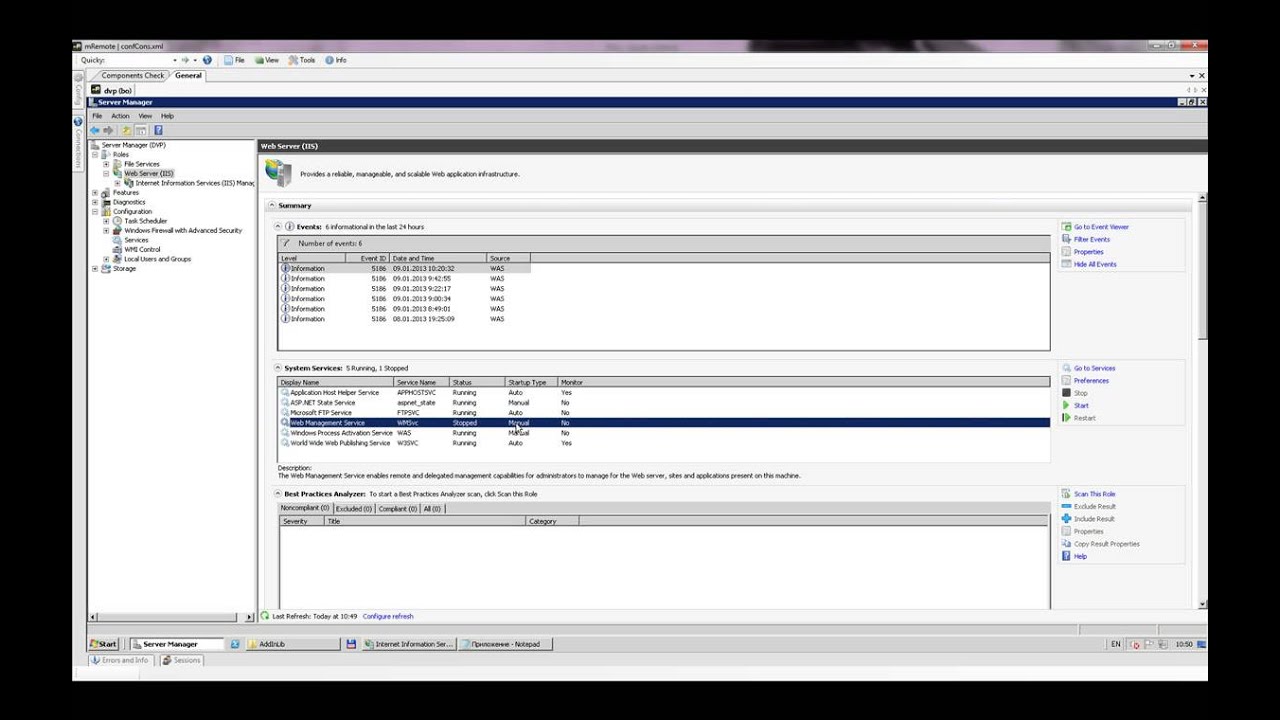Click Scan This Role link
Viewport: 1280px width, 720px height.
(x=1095, y=494)
